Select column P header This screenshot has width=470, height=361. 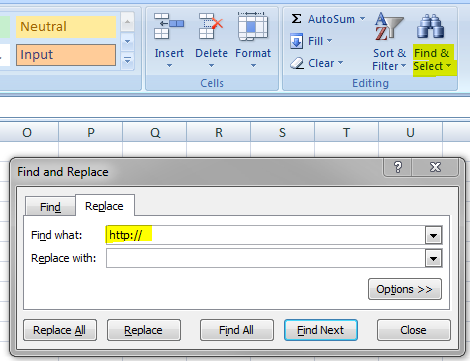tap(91, 132)
